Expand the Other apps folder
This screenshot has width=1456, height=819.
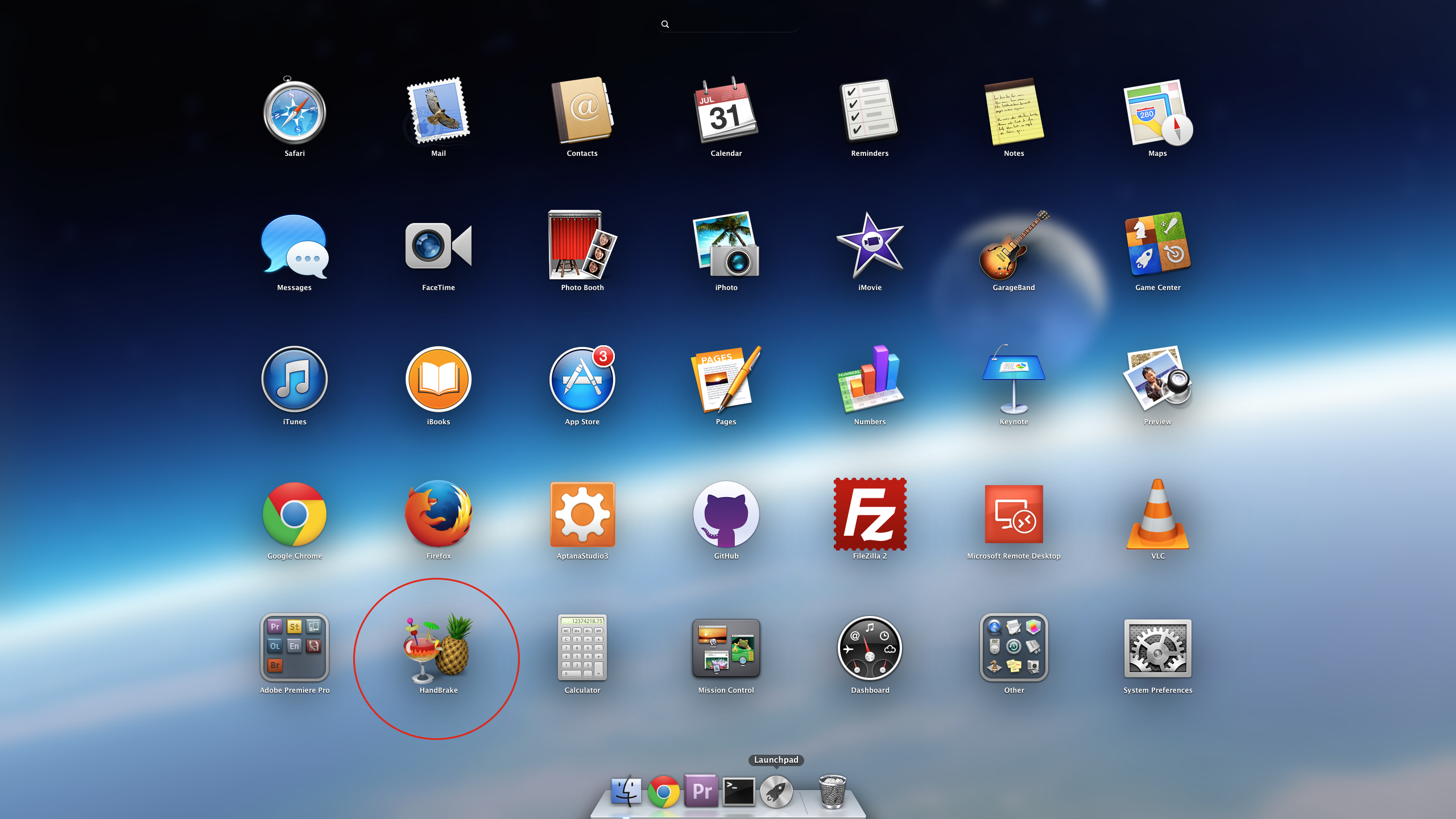(1014, 648)
